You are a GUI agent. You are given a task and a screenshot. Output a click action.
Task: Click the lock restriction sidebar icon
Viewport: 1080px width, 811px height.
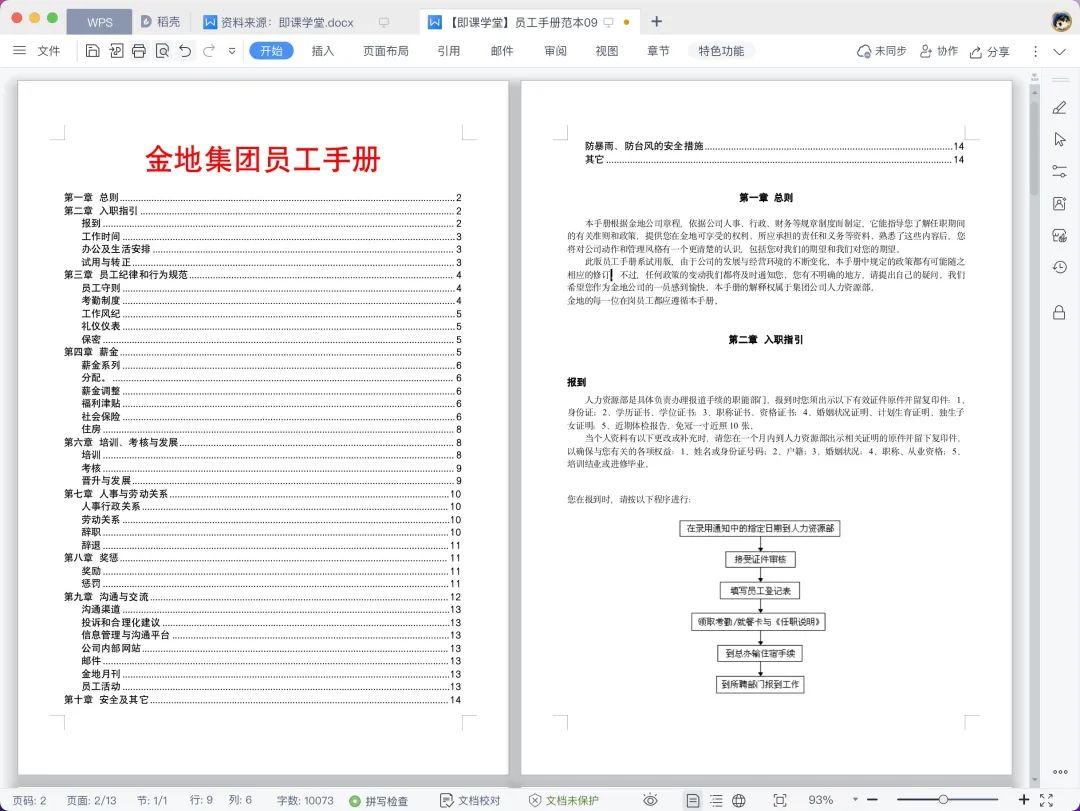click(x=1059, y=312)
